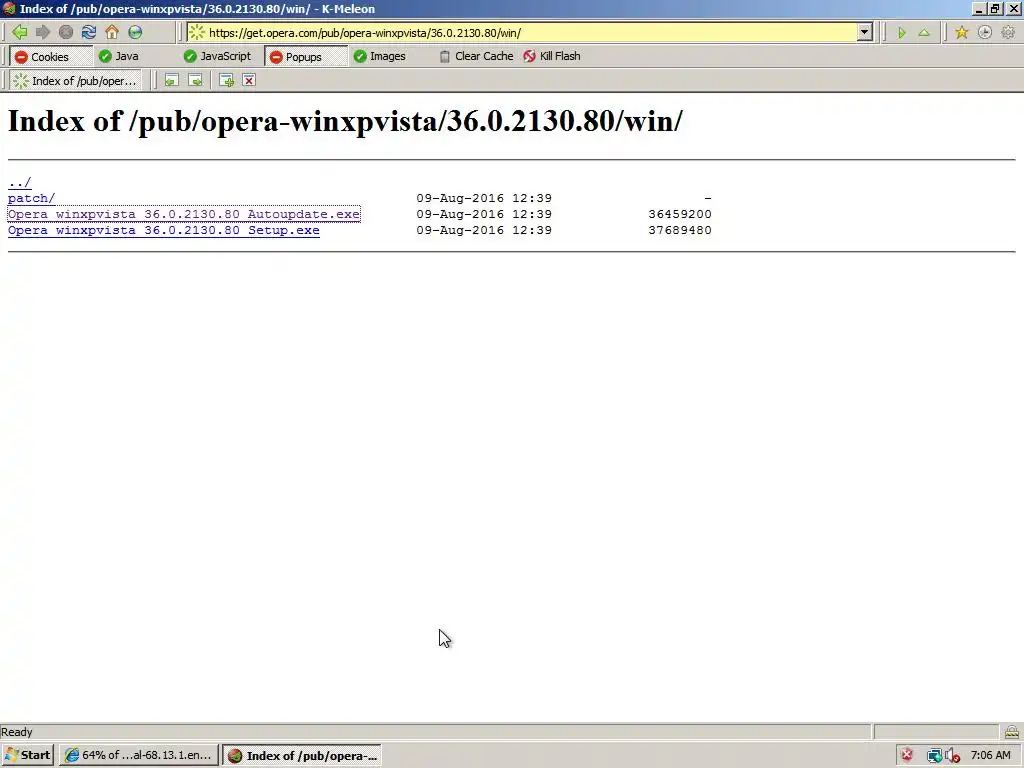Open History with the clock icon
Viewport: 1024px width, 768px height.
pyautogui.click(x=985, y=33)
